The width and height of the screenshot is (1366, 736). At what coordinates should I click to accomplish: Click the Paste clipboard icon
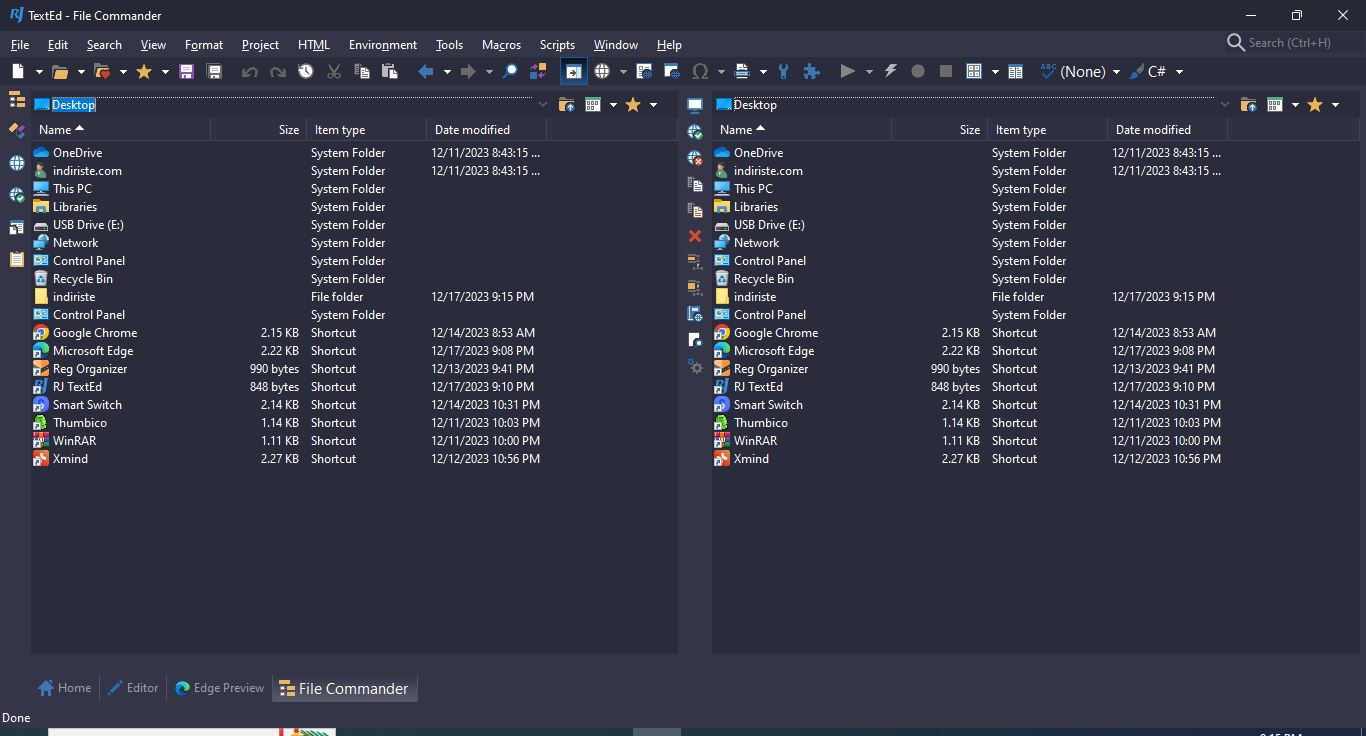390,72
